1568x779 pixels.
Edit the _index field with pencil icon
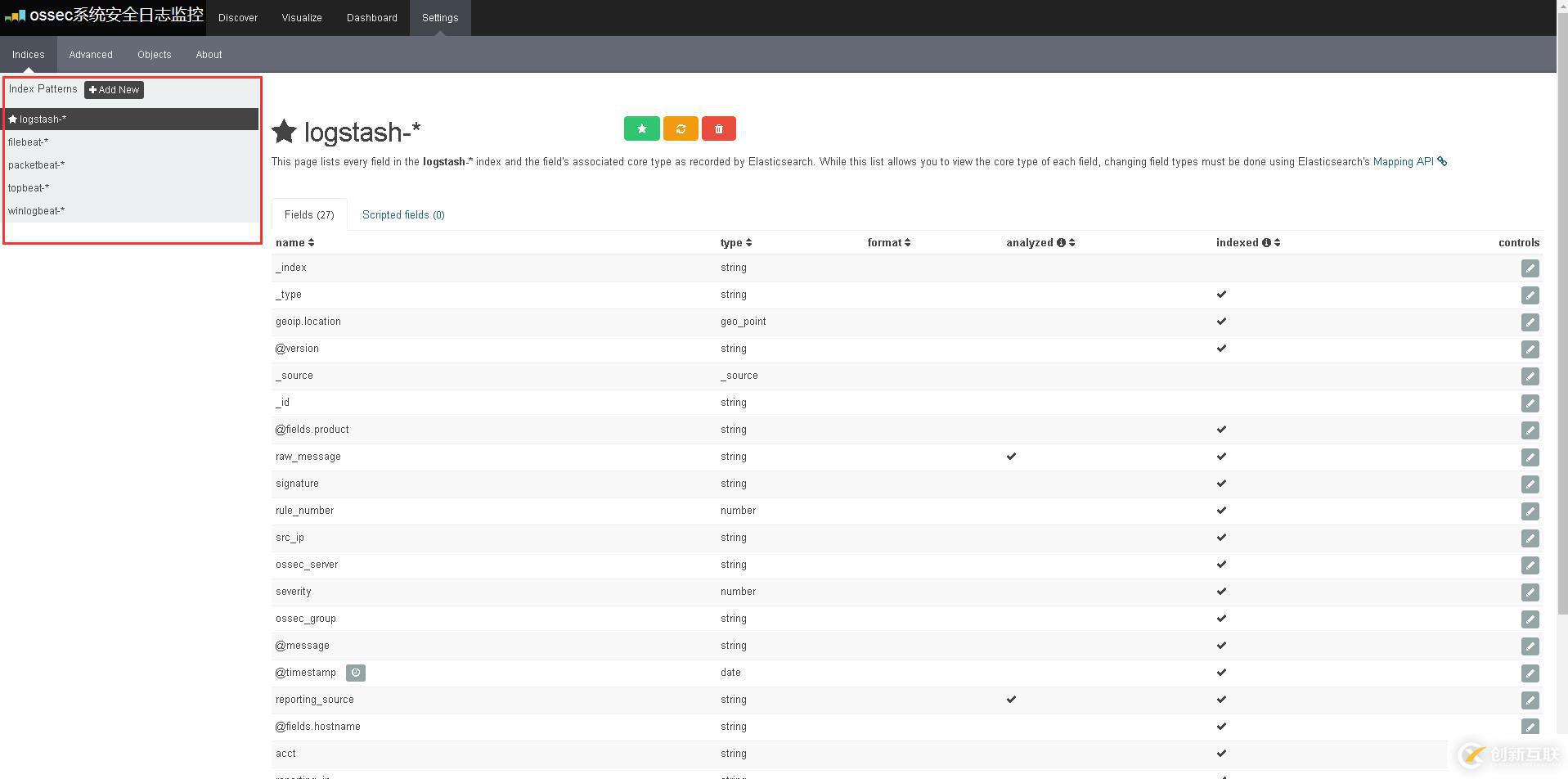tap(1530, 268)
